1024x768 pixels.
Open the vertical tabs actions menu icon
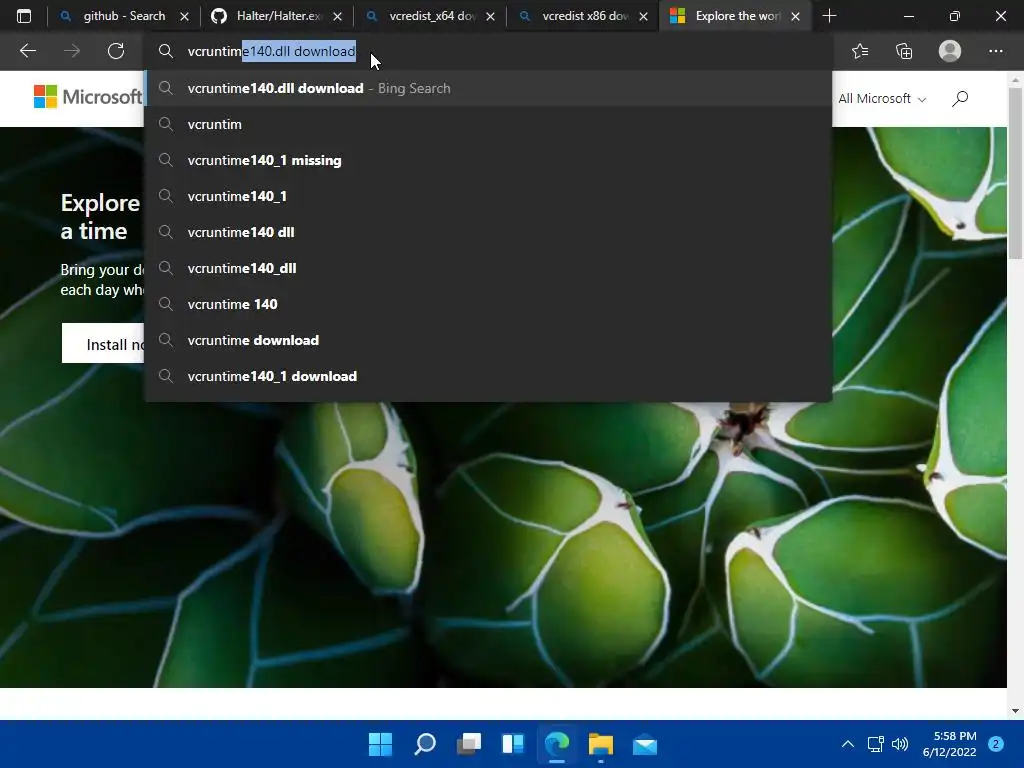24,16
